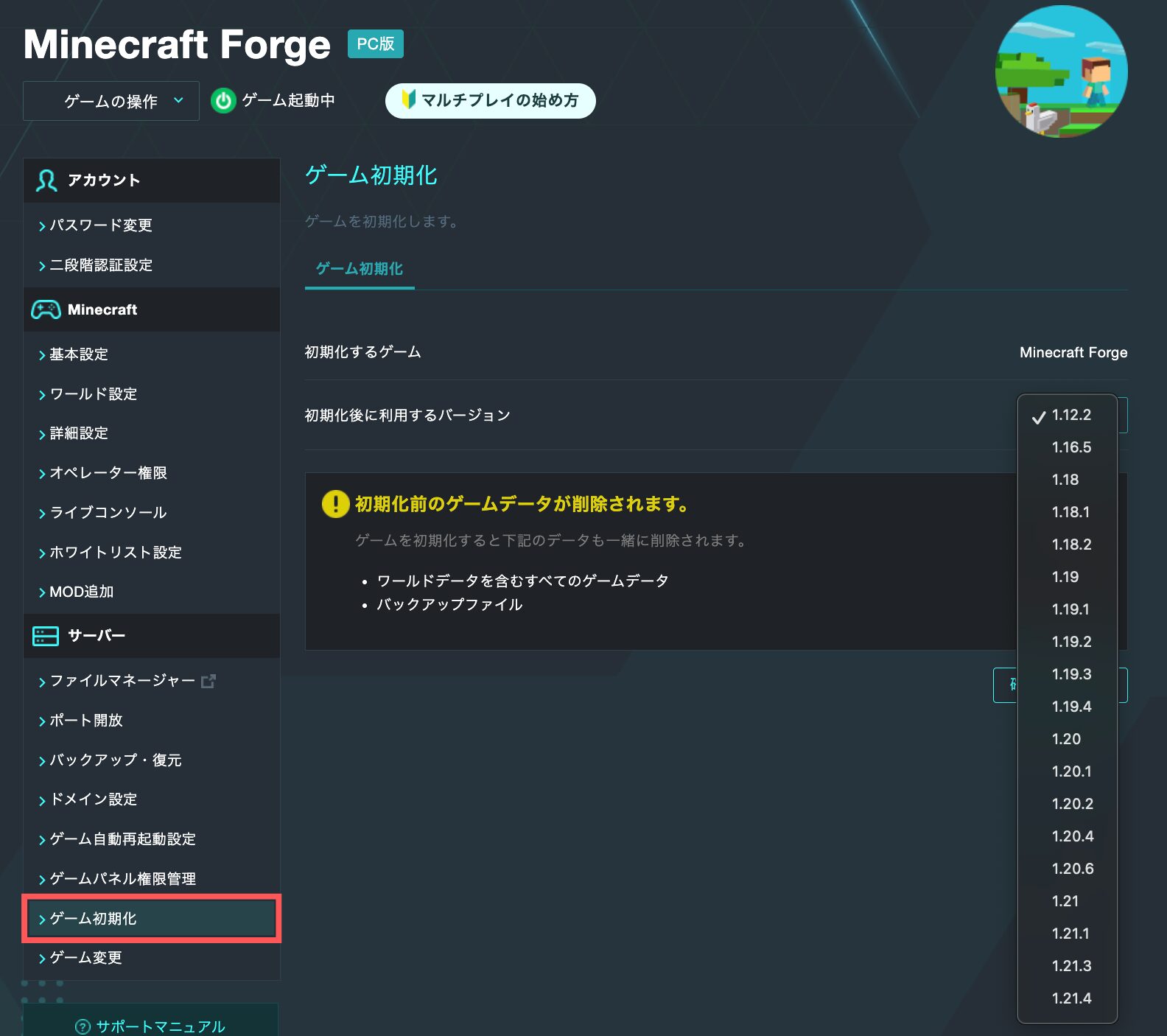
Task: Click バックアップファイル bullet item
Action: pos(449,605)
